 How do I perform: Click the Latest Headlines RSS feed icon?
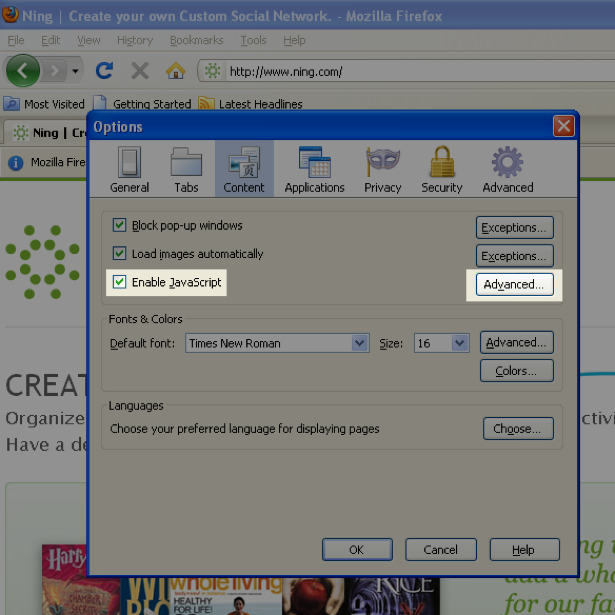point(206,104)
